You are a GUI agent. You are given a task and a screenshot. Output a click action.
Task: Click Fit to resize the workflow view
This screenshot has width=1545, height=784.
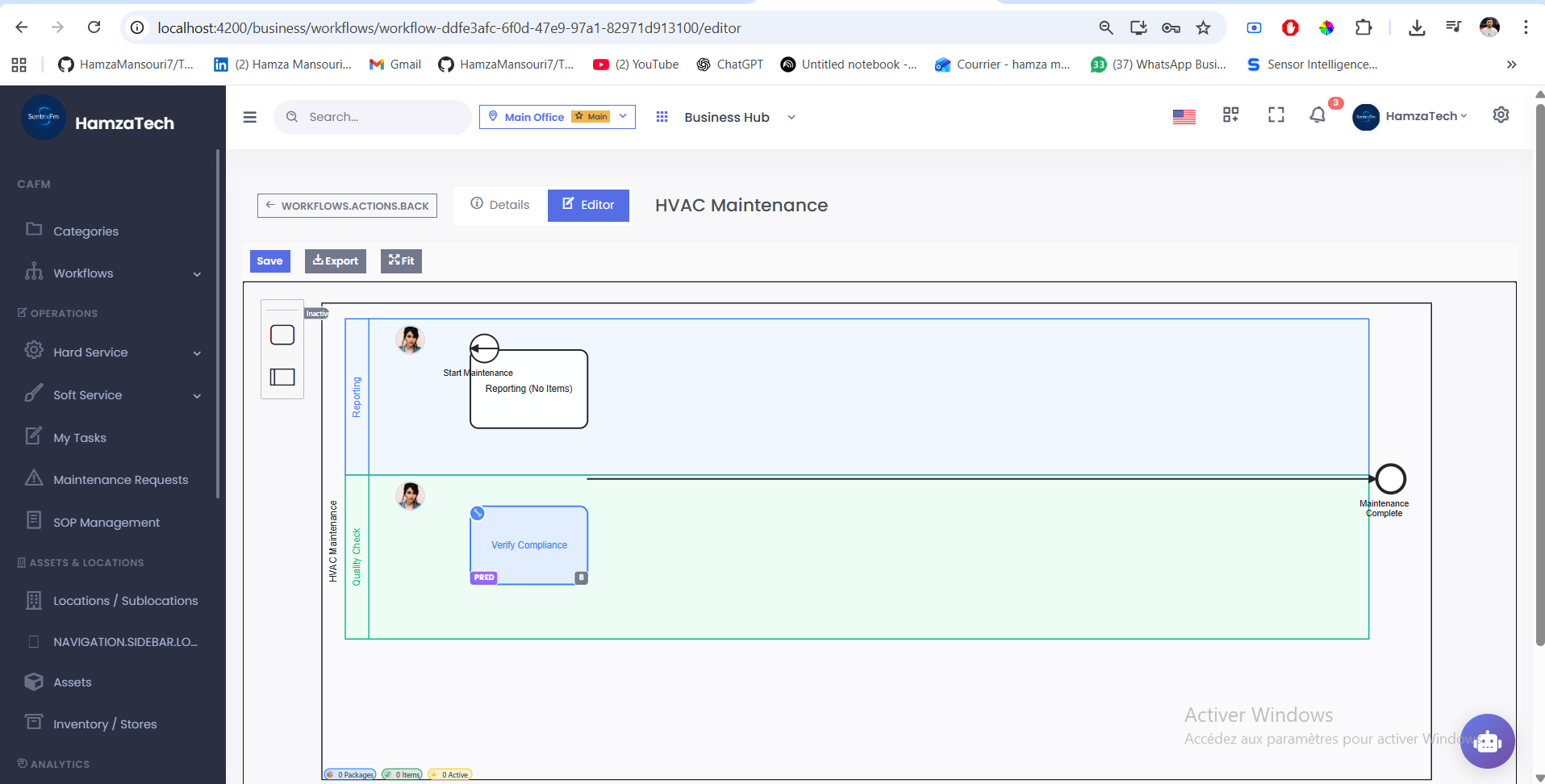[400, 261]
